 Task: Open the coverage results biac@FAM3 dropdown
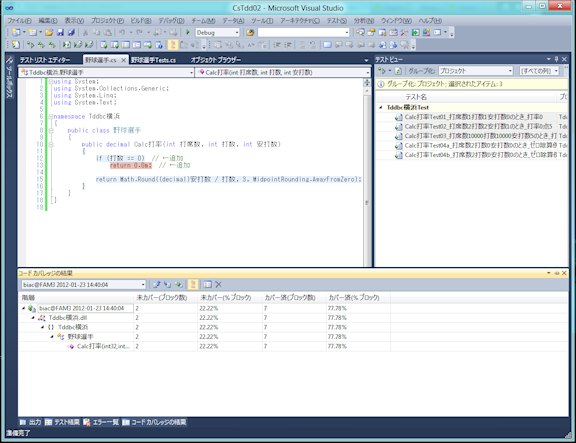[84, 285]
